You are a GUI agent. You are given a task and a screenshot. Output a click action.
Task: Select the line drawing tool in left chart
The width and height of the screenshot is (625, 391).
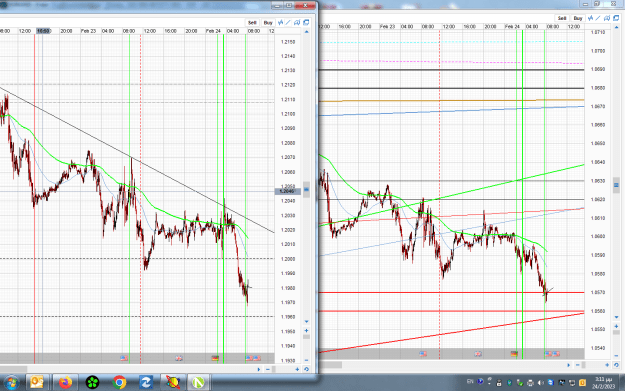[x=288, y=23]
